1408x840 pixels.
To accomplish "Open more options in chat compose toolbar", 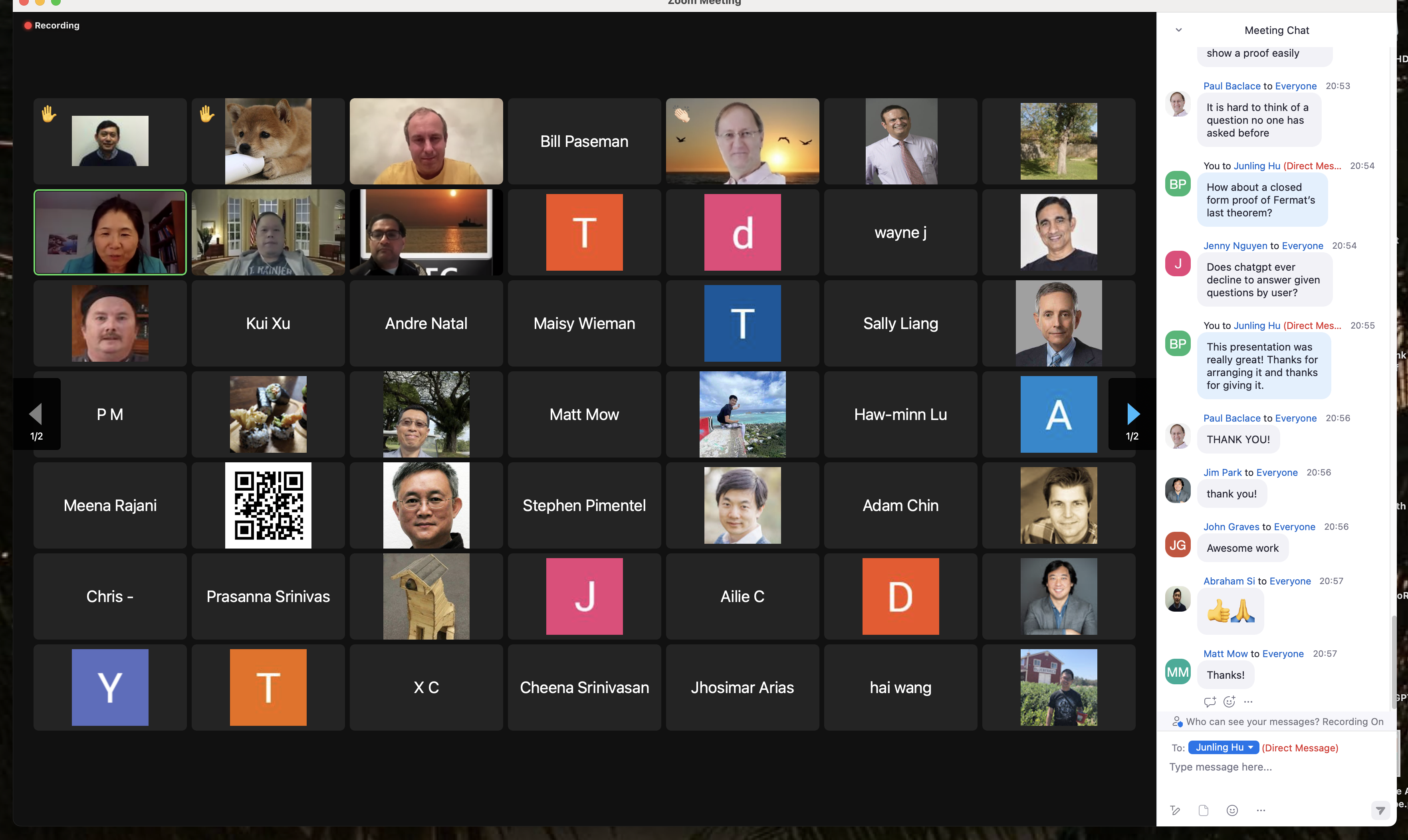I will pyautogui.click(x=1261, y=810).
